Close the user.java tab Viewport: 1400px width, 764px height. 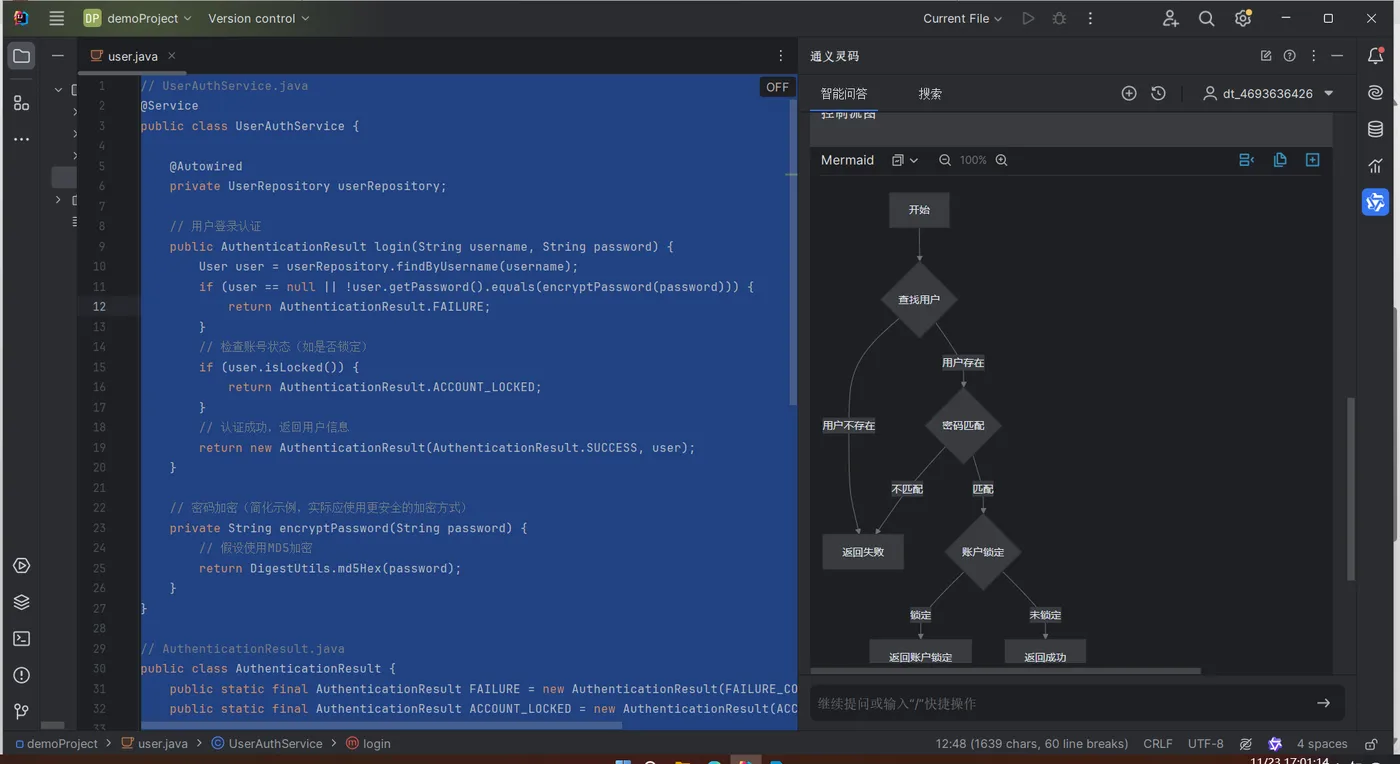pyautogui.click(x=172, y=56)
